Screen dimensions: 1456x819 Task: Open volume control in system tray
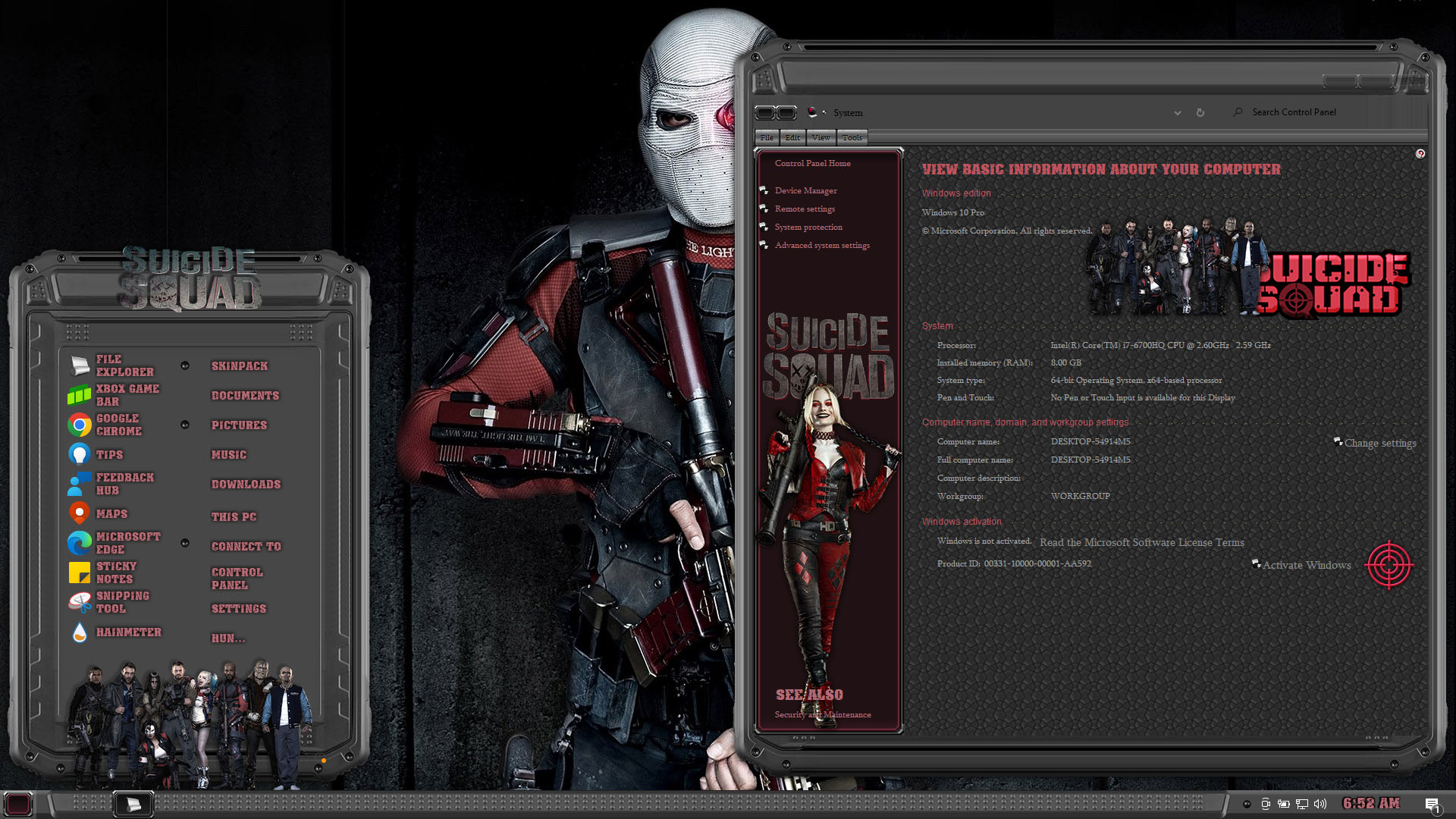[1320, 804]
